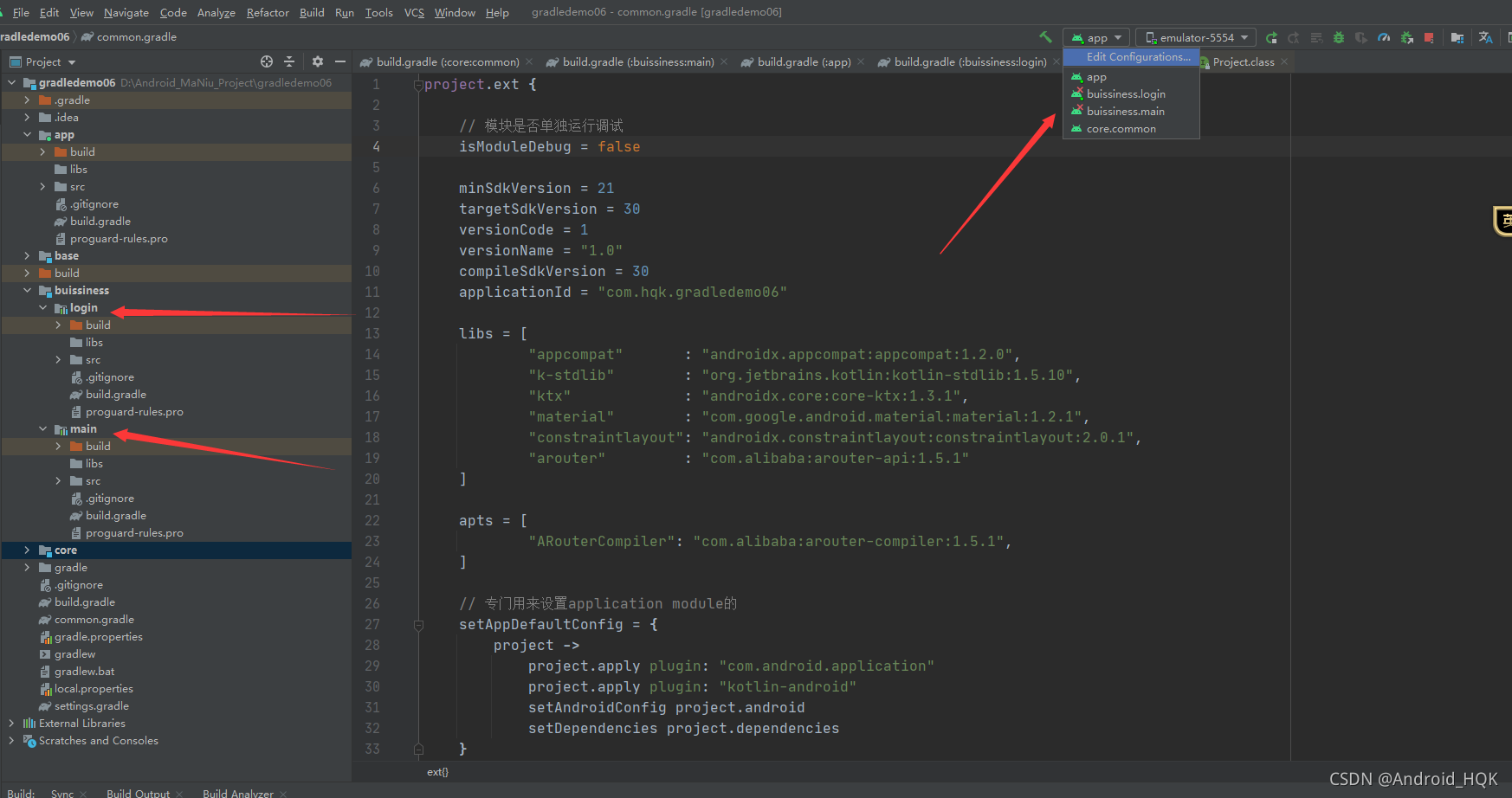Collapse the login module

tap(42, 307)
